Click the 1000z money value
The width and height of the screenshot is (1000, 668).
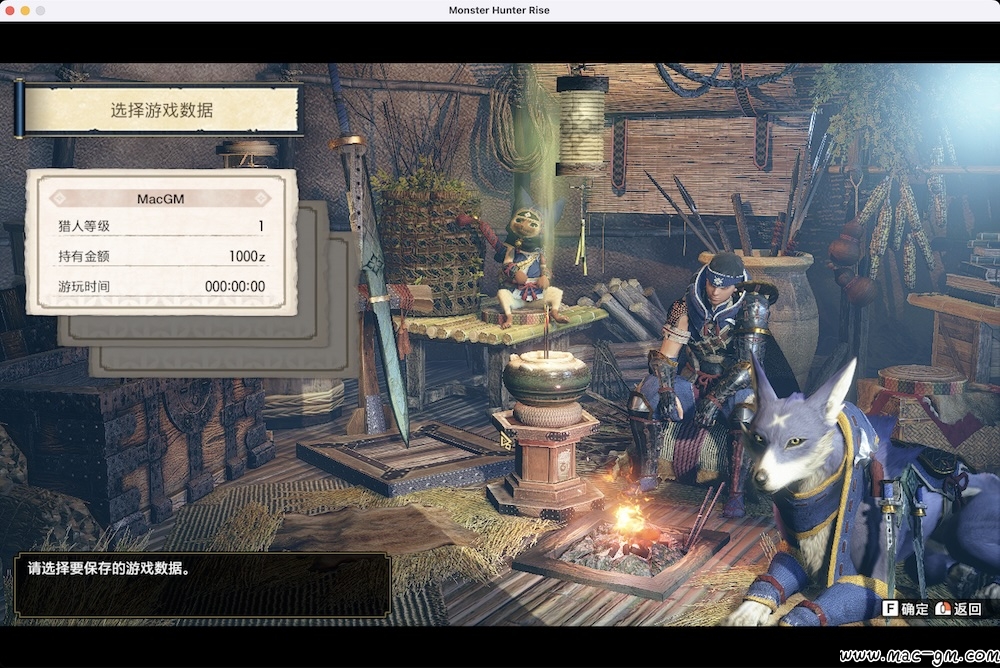247,256
